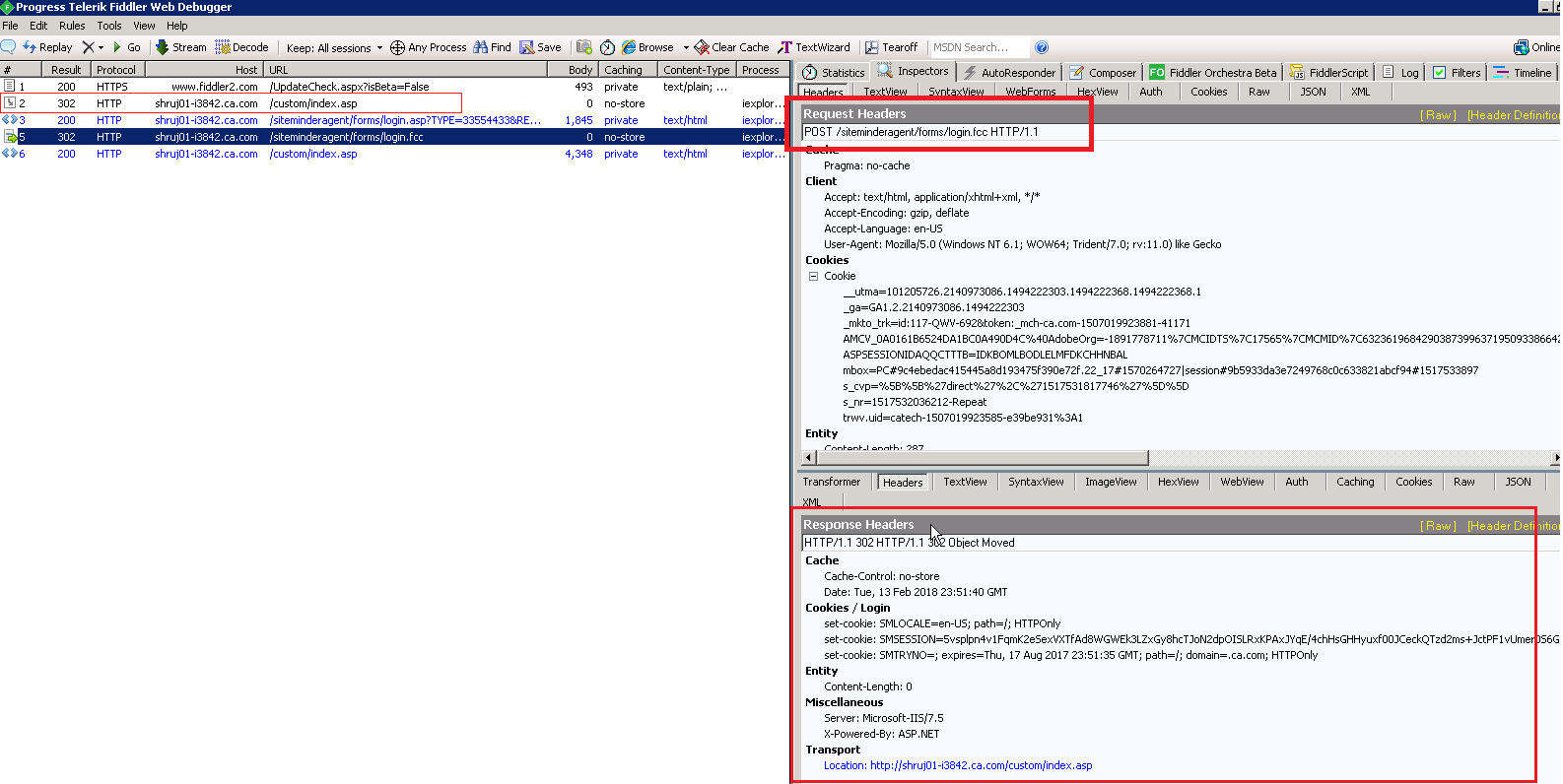Viewport: 1563px width, 784px height.
Task: Select request inspector WebForms tab
Action: (x=1031, y=92)
